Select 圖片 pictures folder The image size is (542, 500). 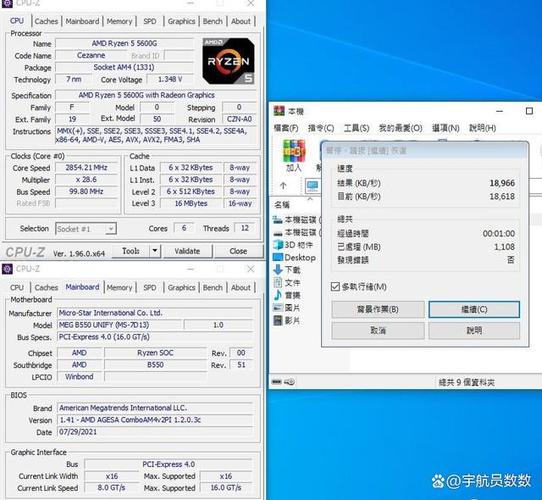[287, 308]
